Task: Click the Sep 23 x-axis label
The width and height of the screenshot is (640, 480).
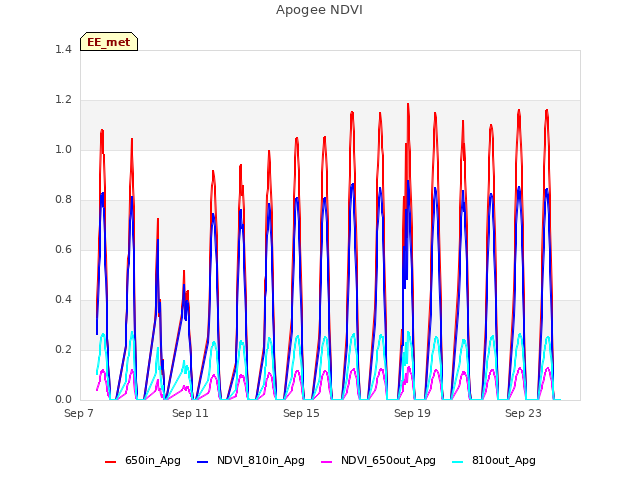Action: [x=523, y=413]
